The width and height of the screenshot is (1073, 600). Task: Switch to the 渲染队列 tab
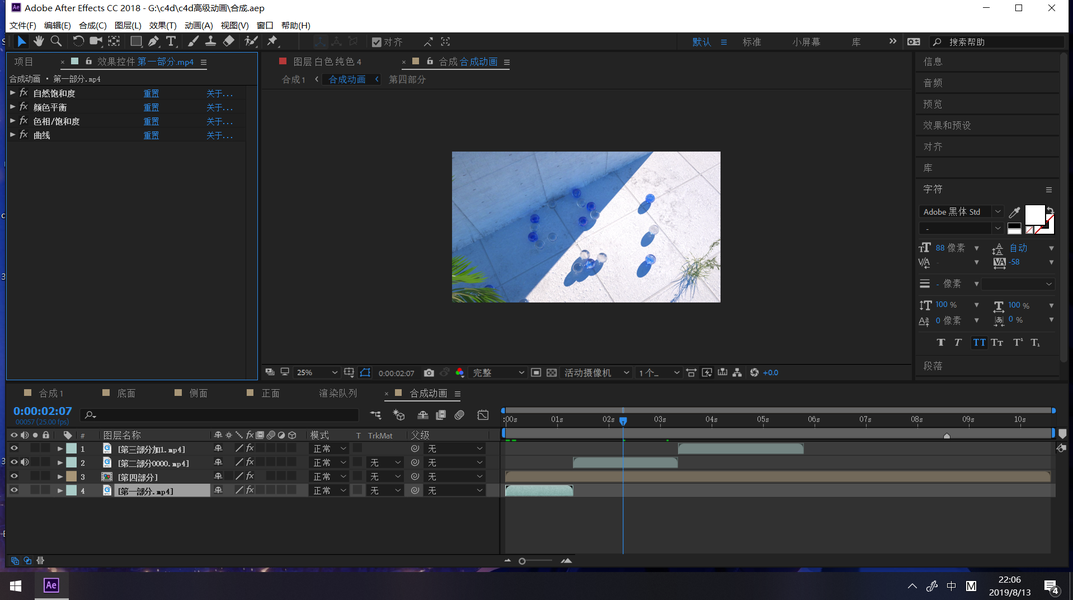click(x=338, y=393)
